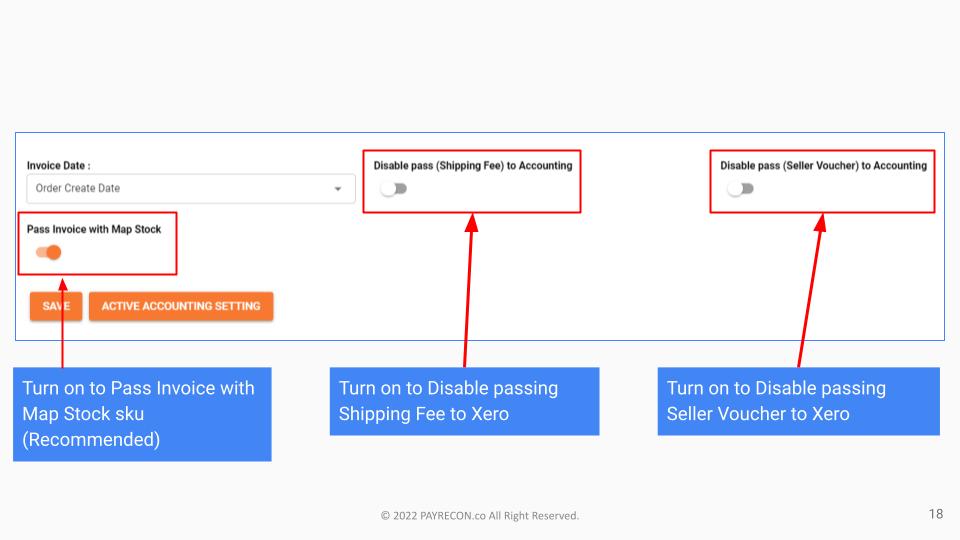Turn on Disable pass Seller Voucher toggle
Screen dimensions: 960x540
pos(740,189)
